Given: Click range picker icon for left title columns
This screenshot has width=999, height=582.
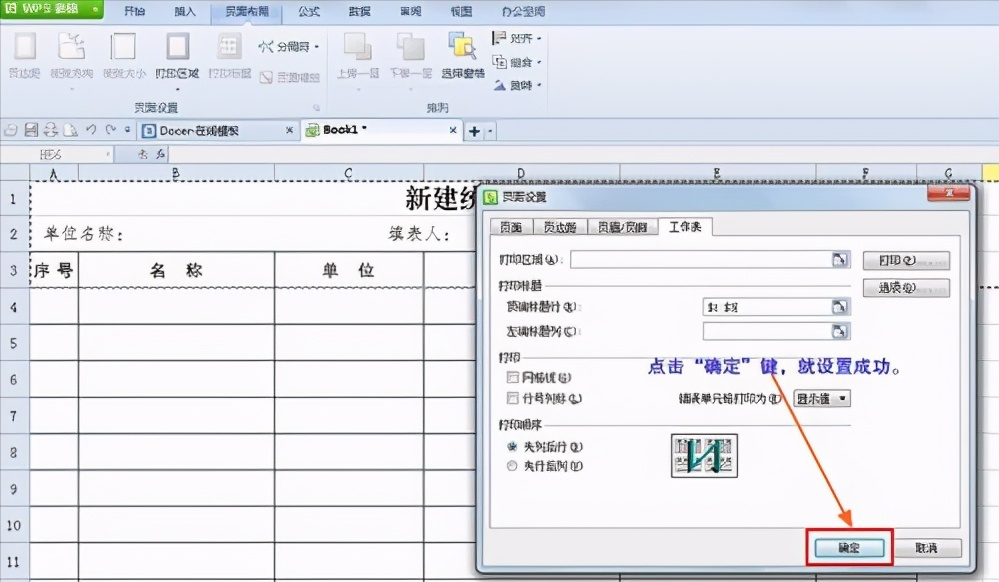Looking at the screenshot, I should coord(840,331).
